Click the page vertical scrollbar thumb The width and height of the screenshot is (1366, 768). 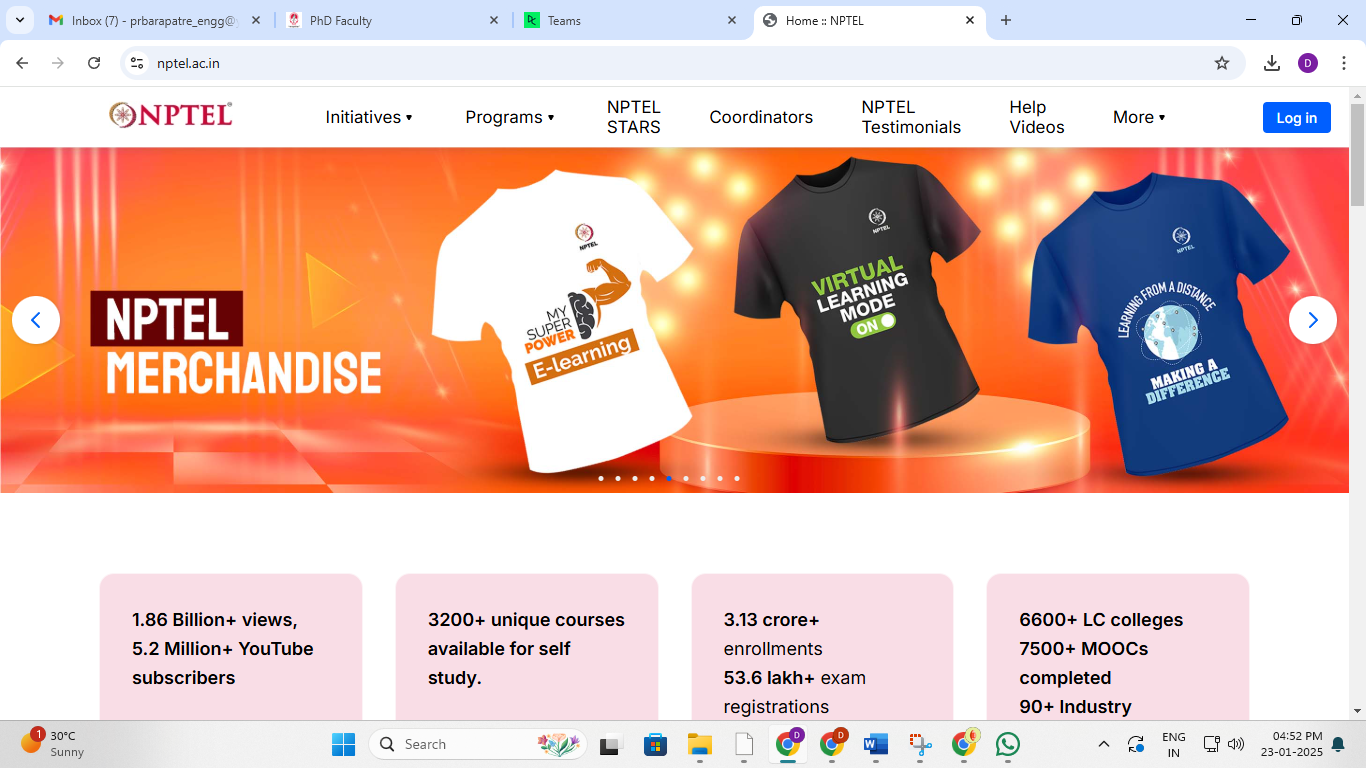[x=1357, y=155]
